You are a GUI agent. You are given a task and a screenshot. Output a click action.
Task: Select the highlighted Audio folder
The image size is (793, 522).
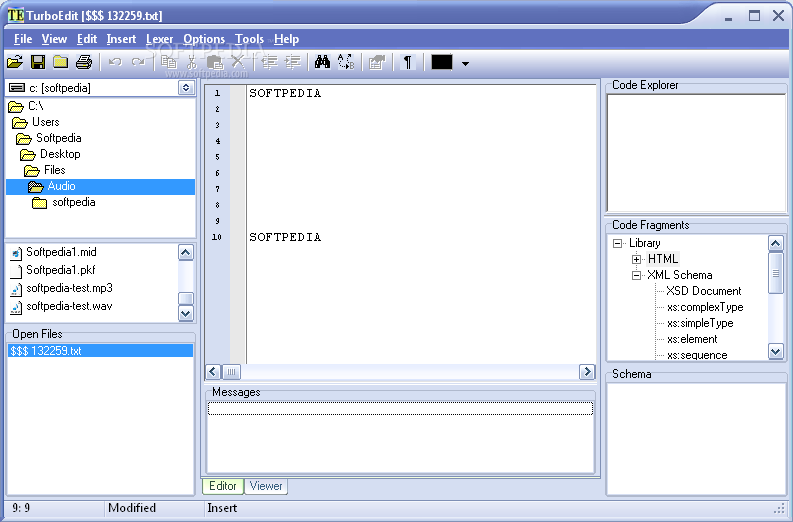coord(100,186)
